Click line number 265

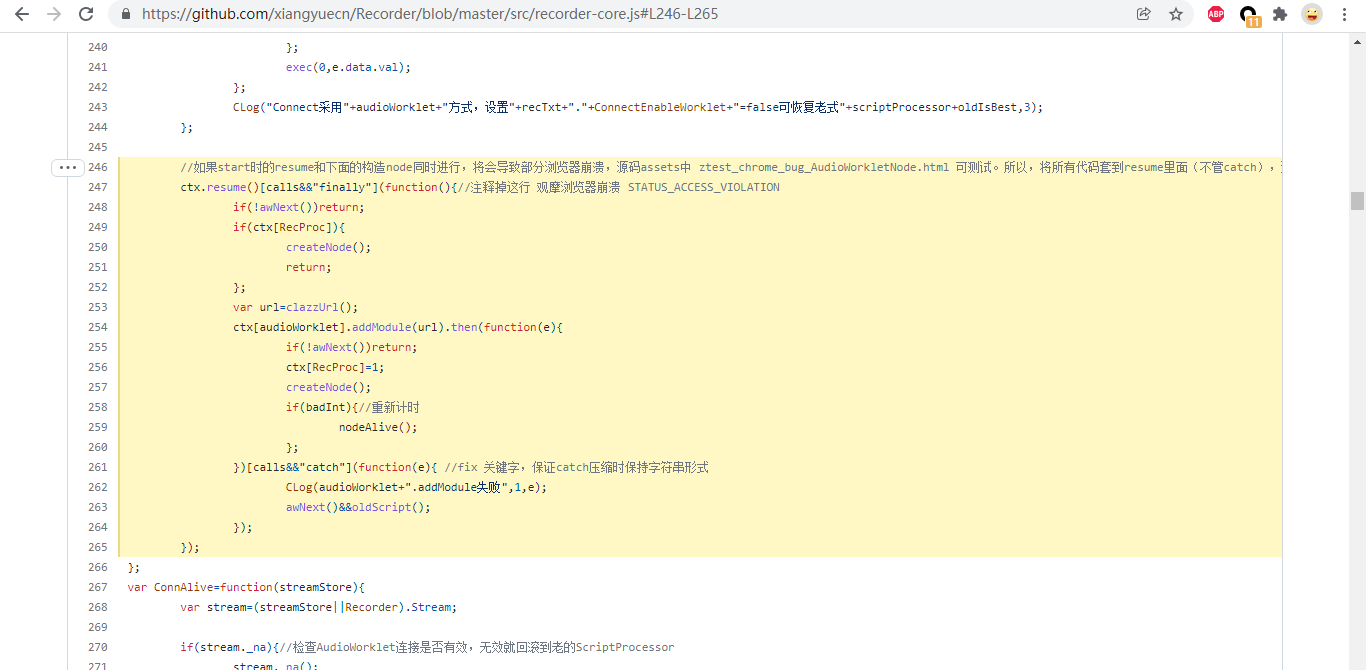point(98,547)
